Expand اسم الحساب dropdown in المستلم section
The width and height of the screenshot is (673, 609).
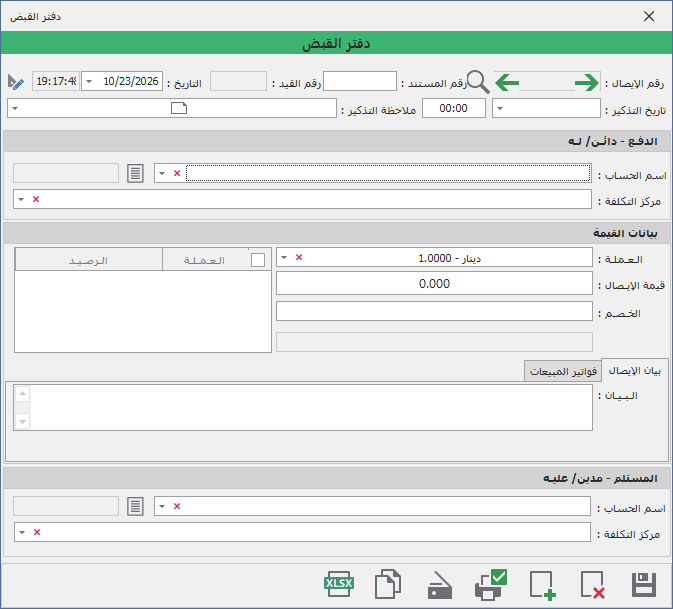click(162, 506)
